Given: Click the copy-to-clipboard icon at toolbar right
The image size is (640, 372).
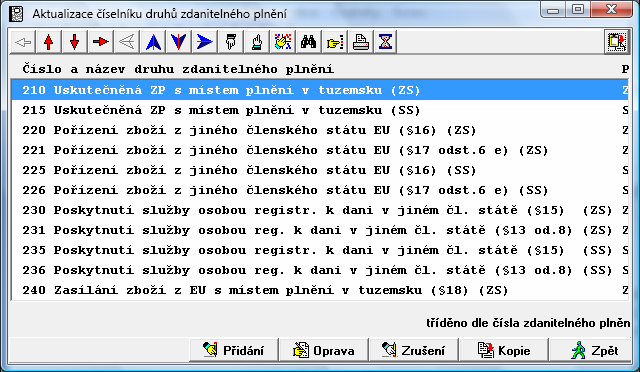Looking at the screenshot, I should (616, 42).
